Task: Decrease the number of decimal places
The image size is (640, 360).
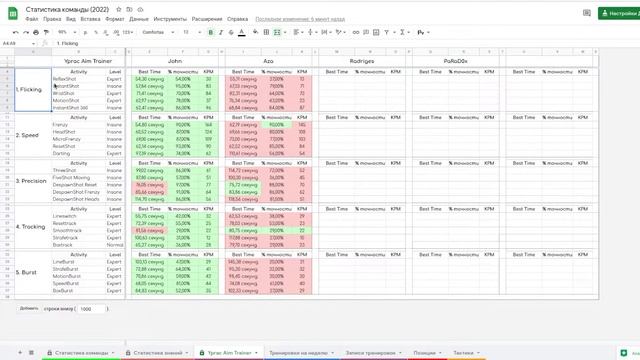Action: [106, 32]
